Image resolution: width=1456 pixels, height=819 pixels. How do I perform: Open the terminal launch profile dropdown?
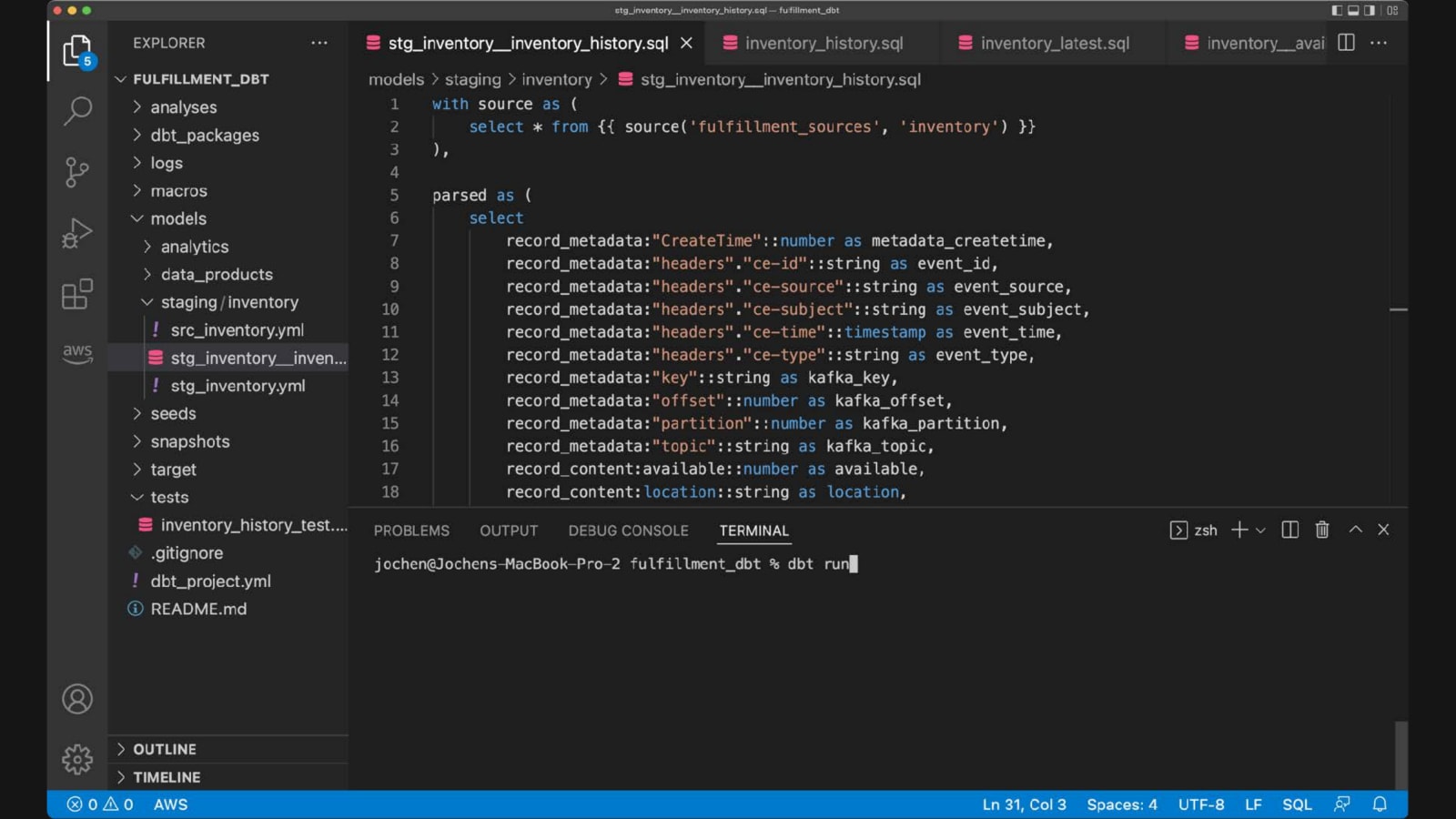[x=1260, y=530]
